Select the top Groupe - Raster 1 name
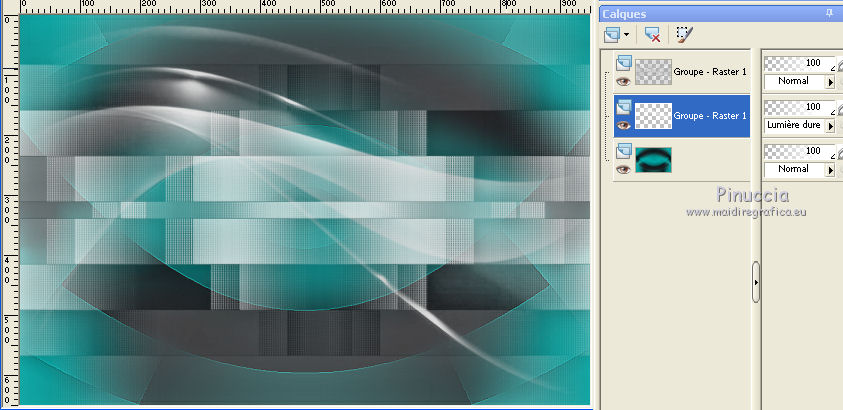The height and width of the screenshot is (410, 843). [710, 71]
